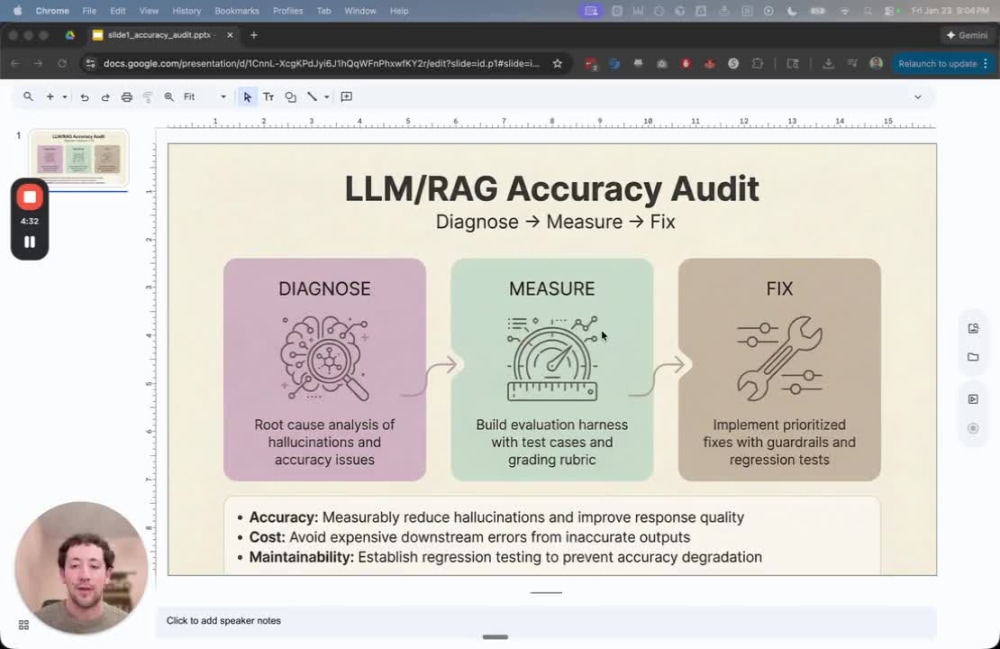1000x649 pixels.
Task: Click the print icon in Slides toolbar
Action: 127,97
